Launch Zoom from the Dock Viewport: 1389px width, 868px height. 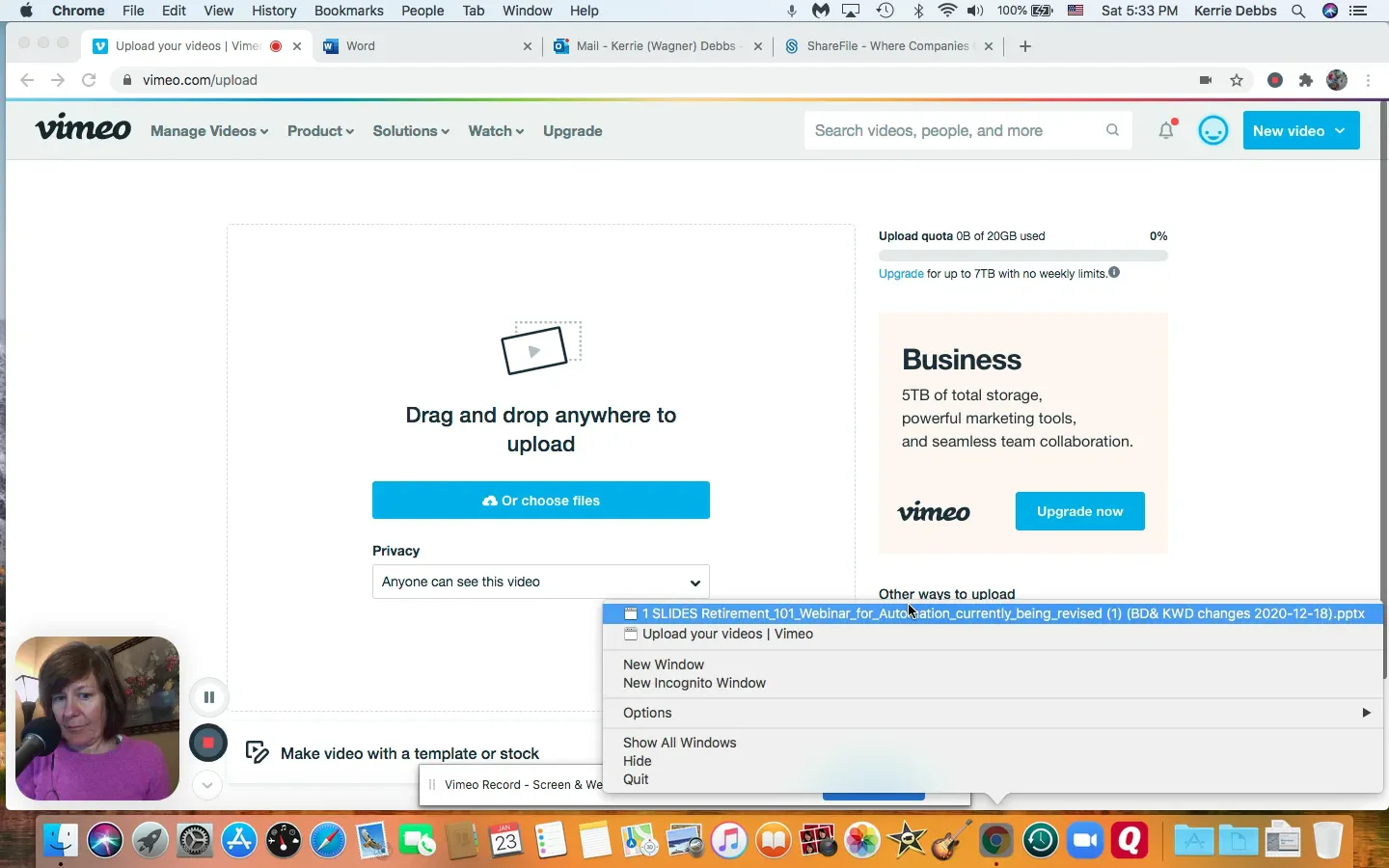point(1085,841)
